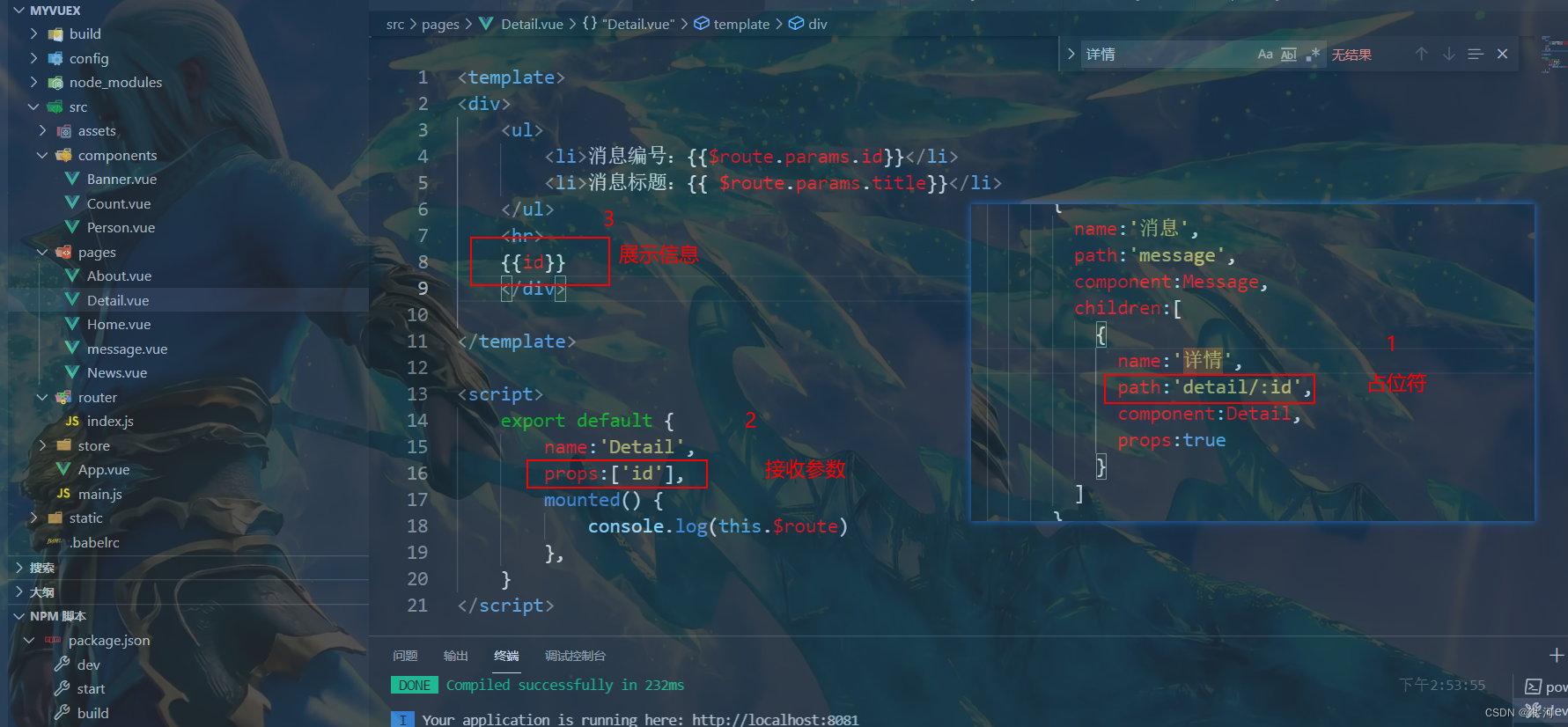Switch to the 终端 panel tab
This screenshot has width=1568, height=727.
pos(506,656)
